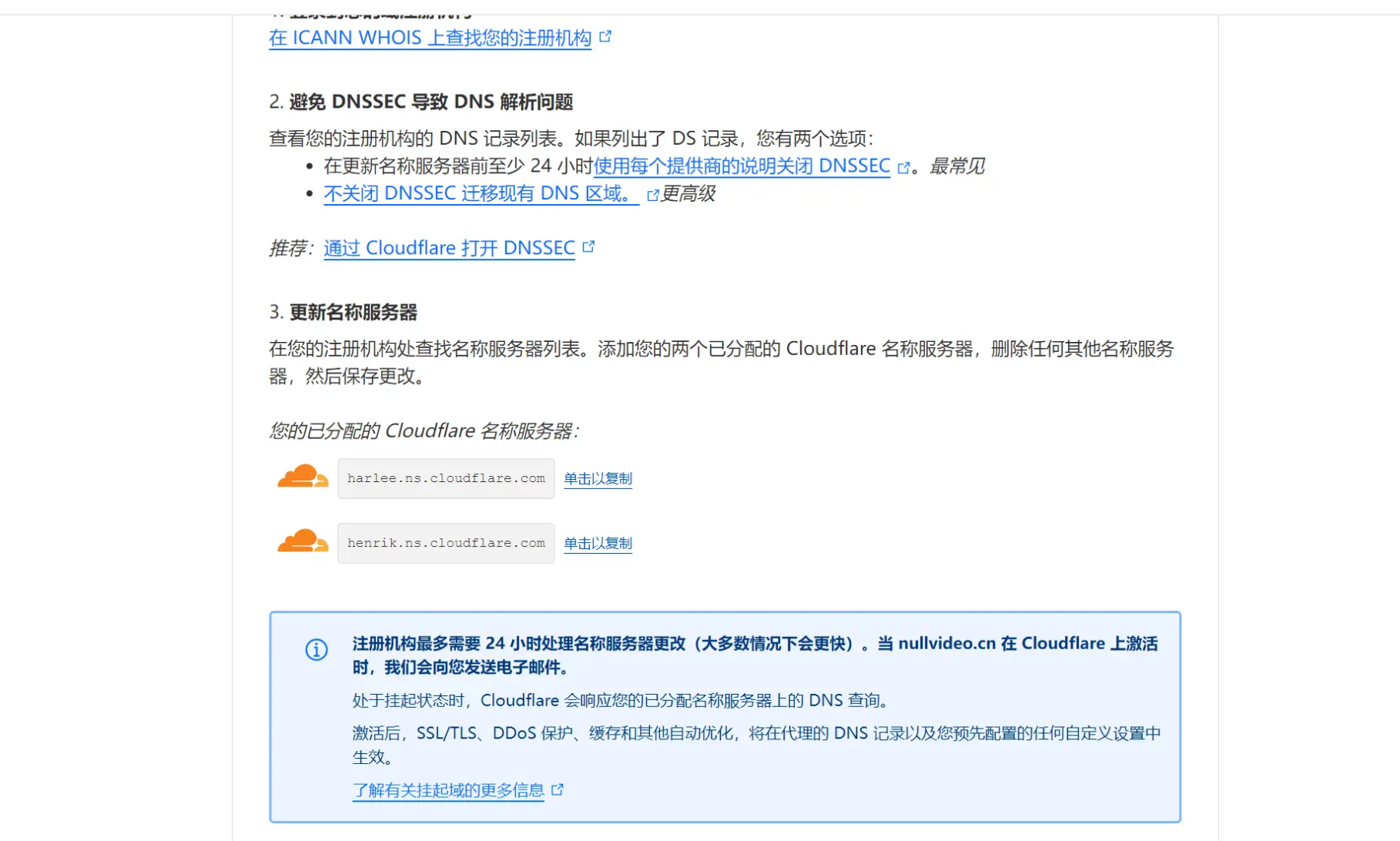Click external-link icon after the 迁移现有 DNS 区域 link
This screenshot has height=841, width=1400.
[652, 195]
